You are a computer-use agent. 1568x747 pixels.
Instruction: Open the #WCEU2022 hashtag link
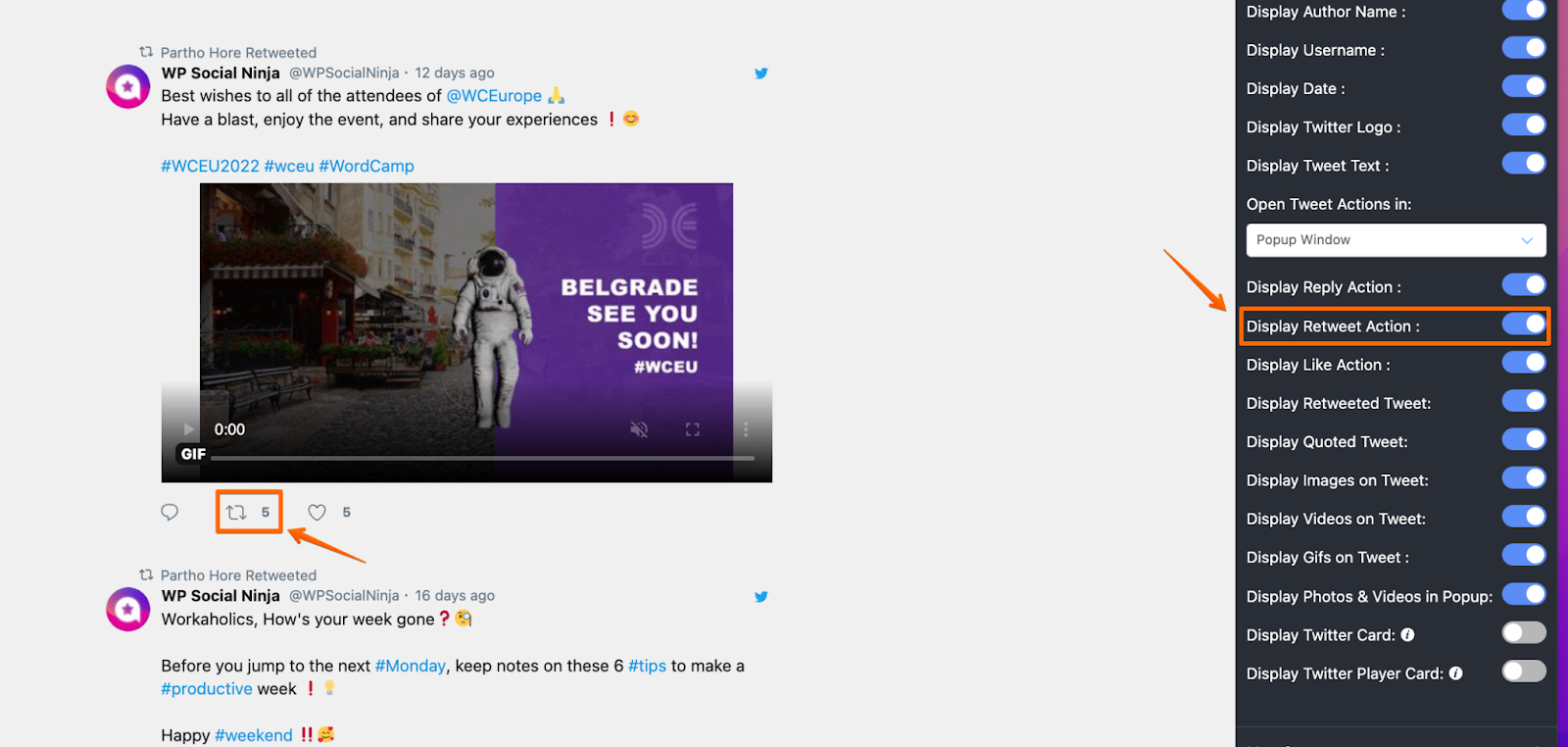pos(210,166)
